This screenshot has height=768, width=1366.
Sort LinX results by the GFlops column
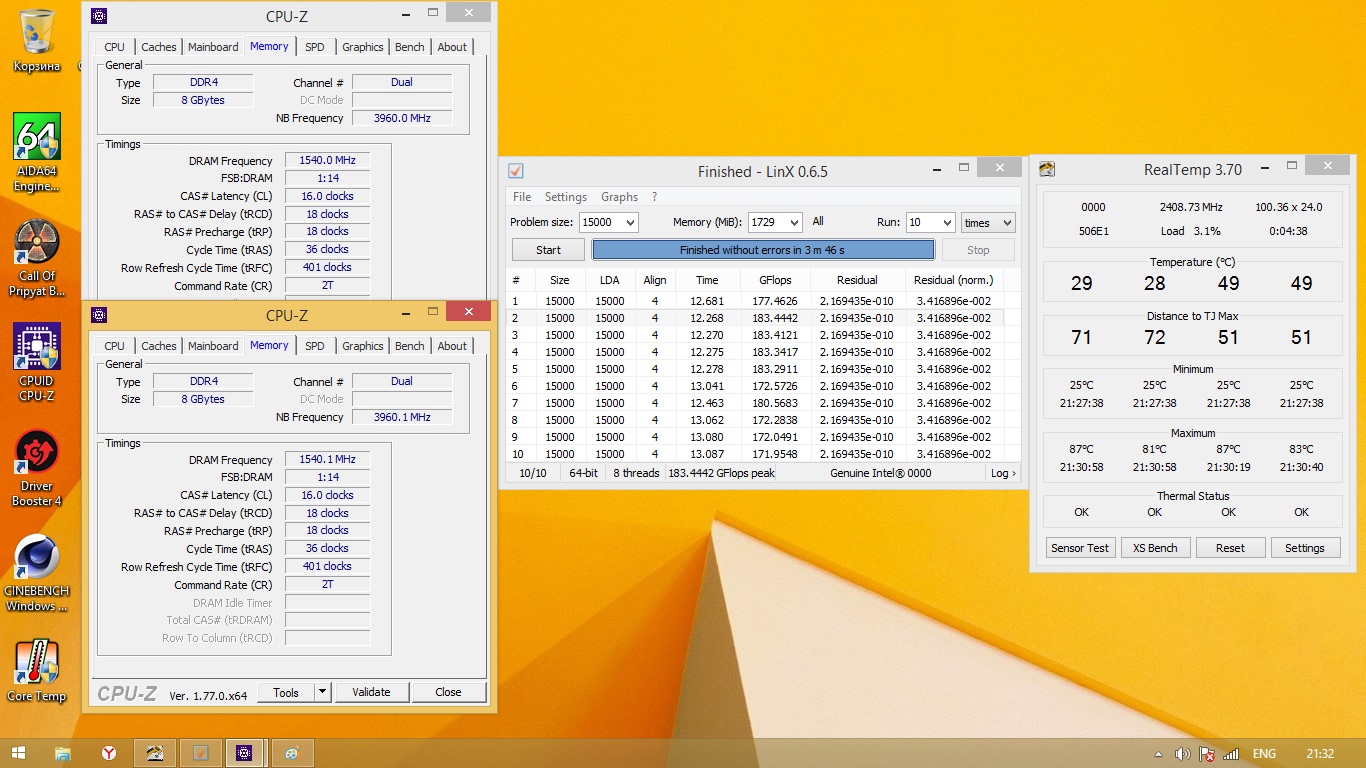[x=775, y=280]
